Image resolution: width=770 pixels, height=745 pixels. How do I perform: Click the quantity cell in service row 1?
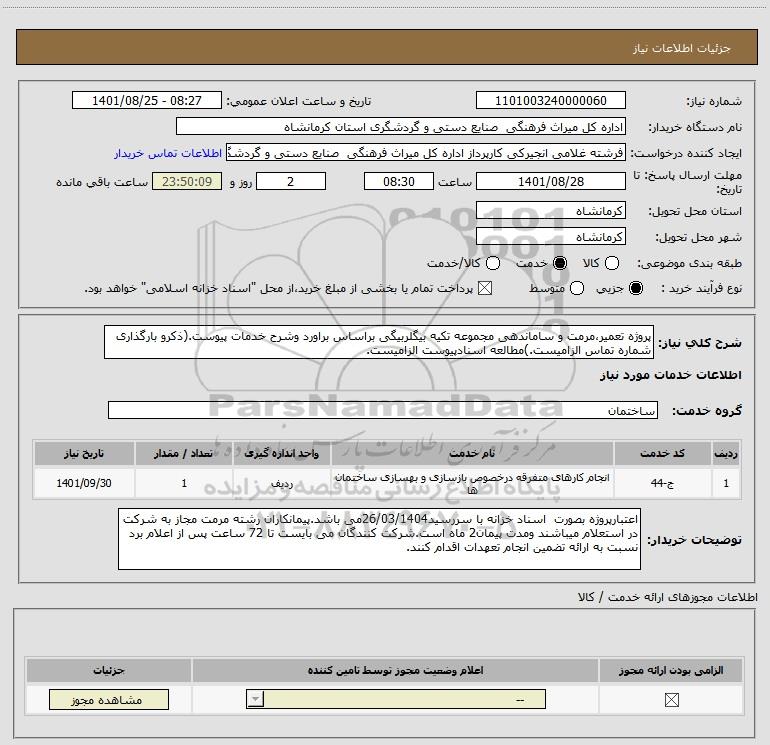[x=184, y=483]
